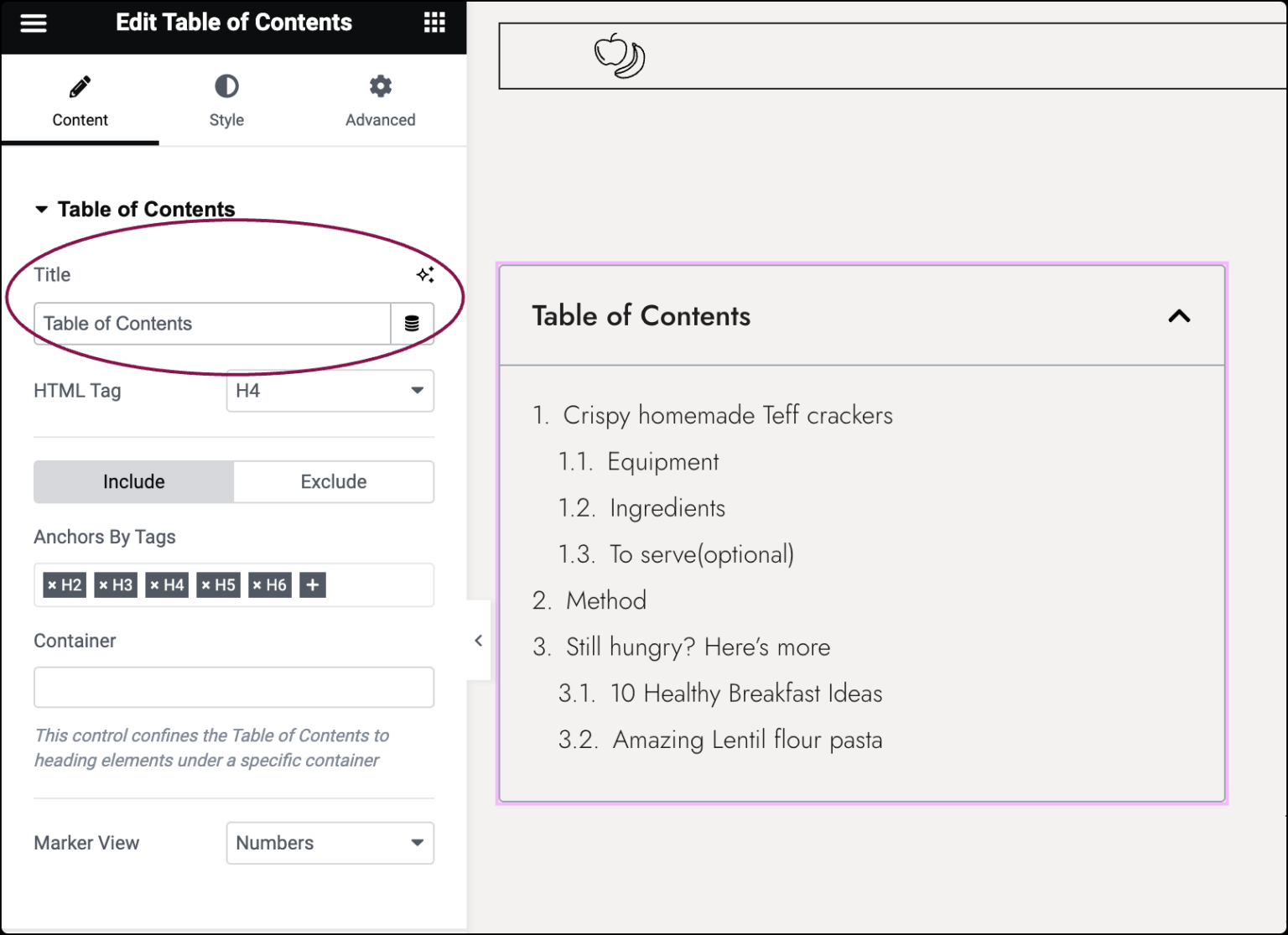This screenshot has height=935, width=1288.
Task: Open the Elementor hamburger menu
Action: (33, 23)
